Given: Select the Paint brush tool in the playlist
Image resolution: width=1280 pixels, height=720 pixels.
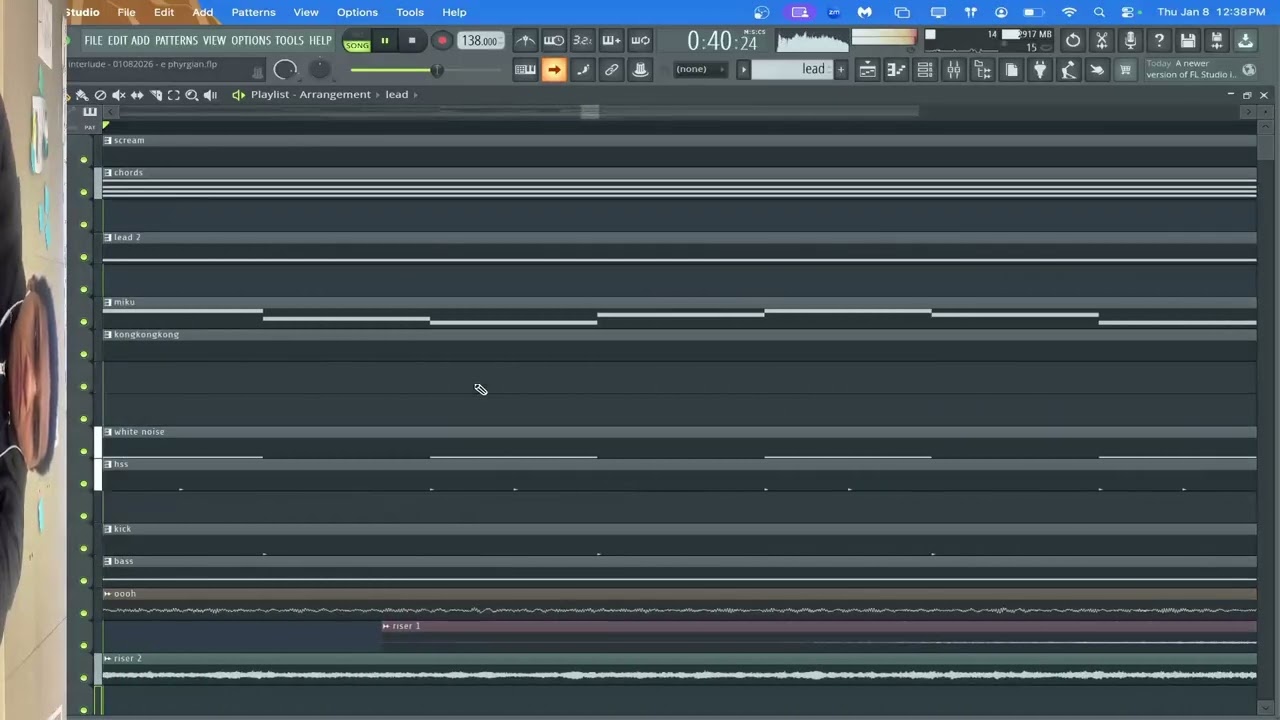Looking at the screenshot, I should tap(82, 95).
